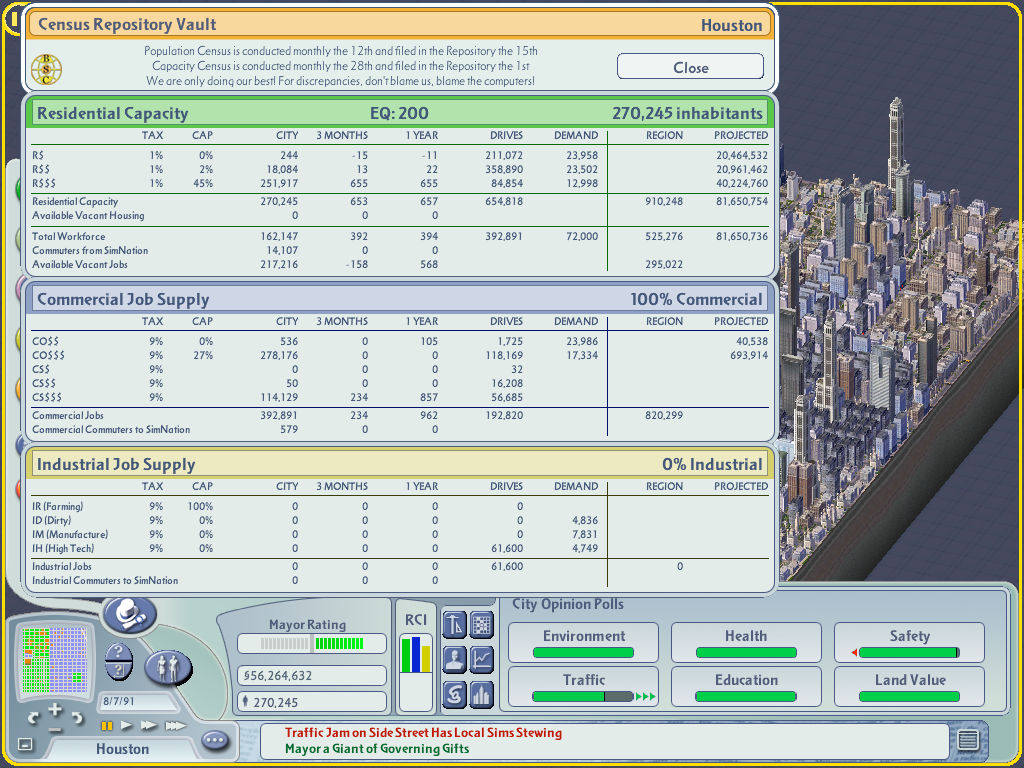The width and height of the screenshot is (1024, 768).
Task: Click the Residential Capacity region value 910,248
Action: 664,201
